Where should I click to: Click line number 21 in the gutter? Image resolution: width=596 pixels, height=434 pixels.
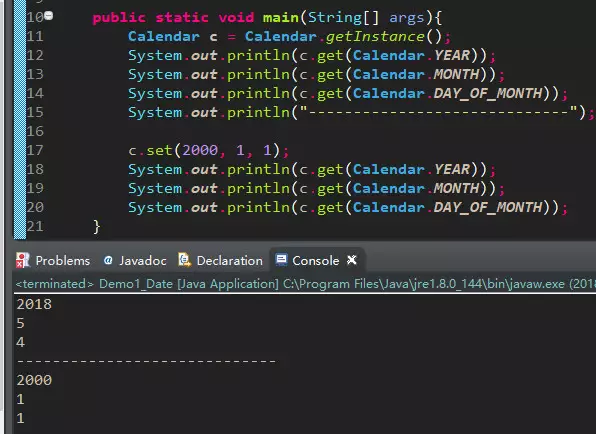click(x=35, y=227)
